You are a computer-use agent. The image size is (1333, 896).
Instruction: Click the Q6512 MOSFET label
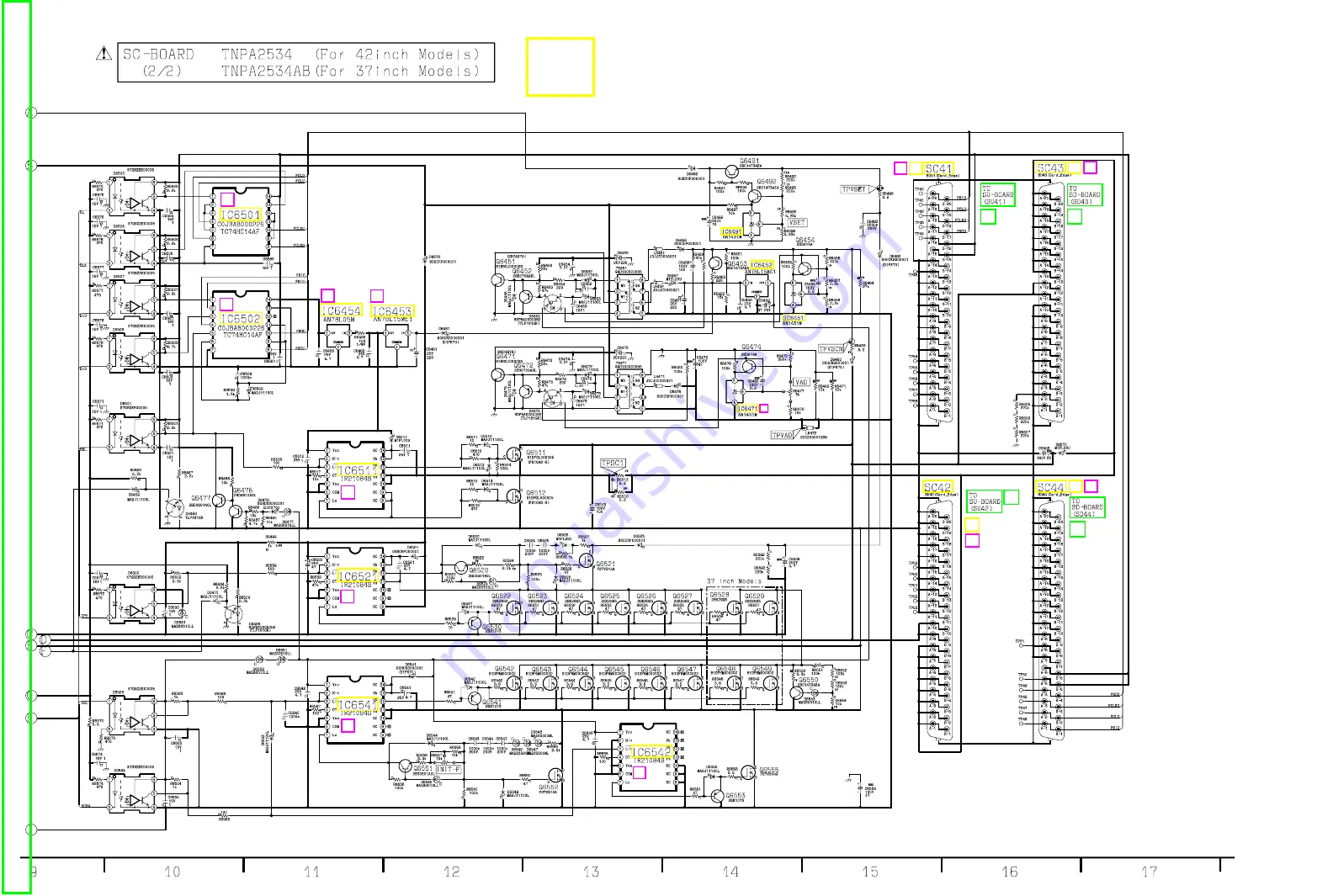[536, 494]
